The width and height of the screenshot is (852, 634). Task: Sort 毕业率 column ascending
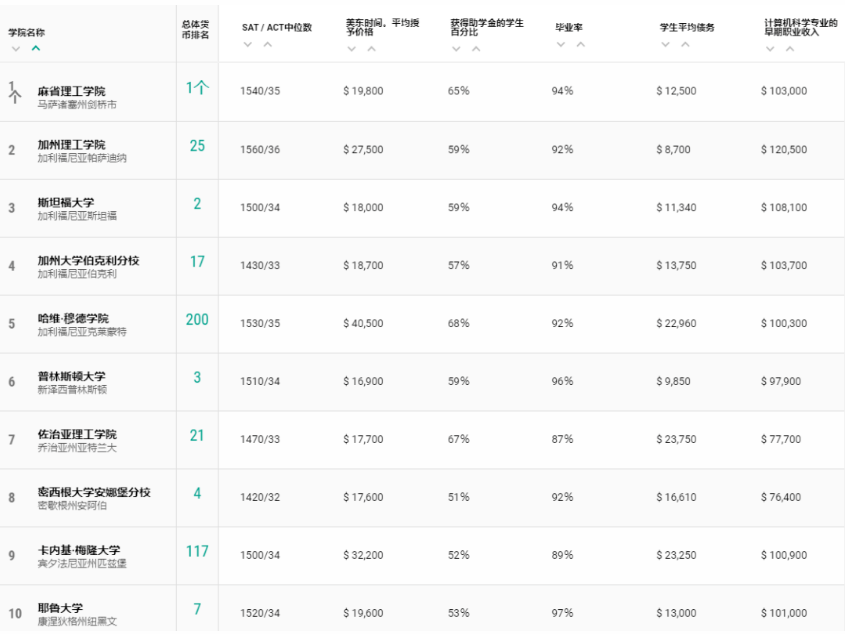(x=579, y=44)
